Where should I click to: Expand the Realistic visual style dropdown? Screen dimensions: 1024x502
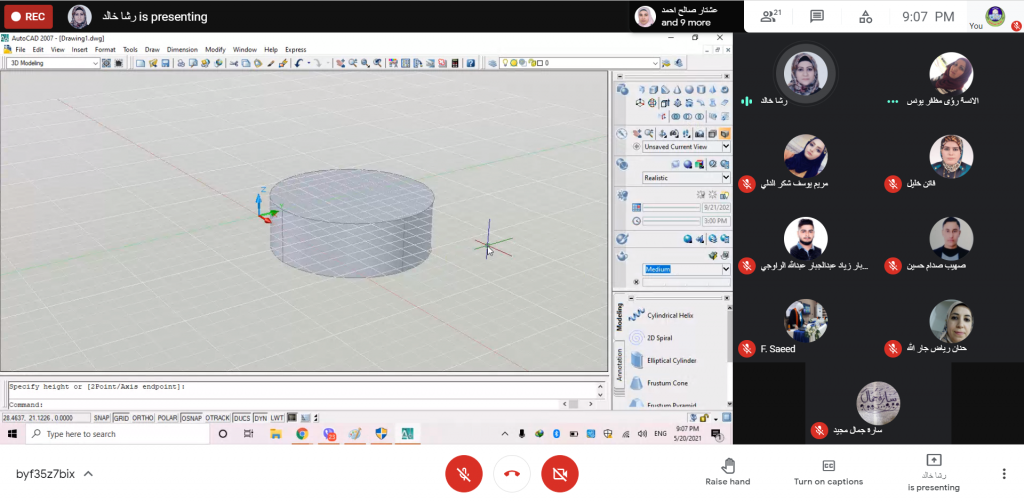tap(725, 178)
